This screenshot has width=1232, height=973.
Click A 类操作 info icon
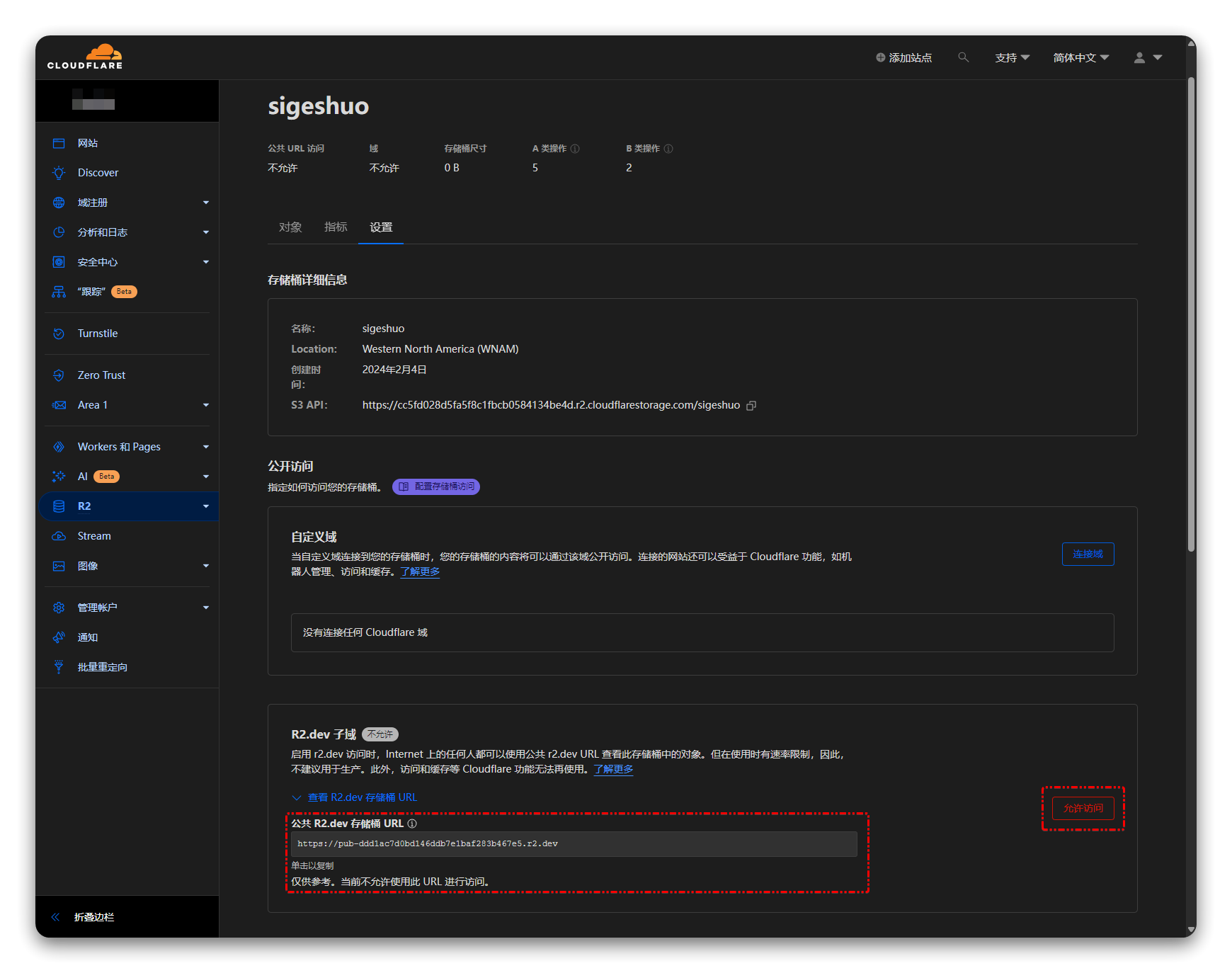(x=575, y=149)
